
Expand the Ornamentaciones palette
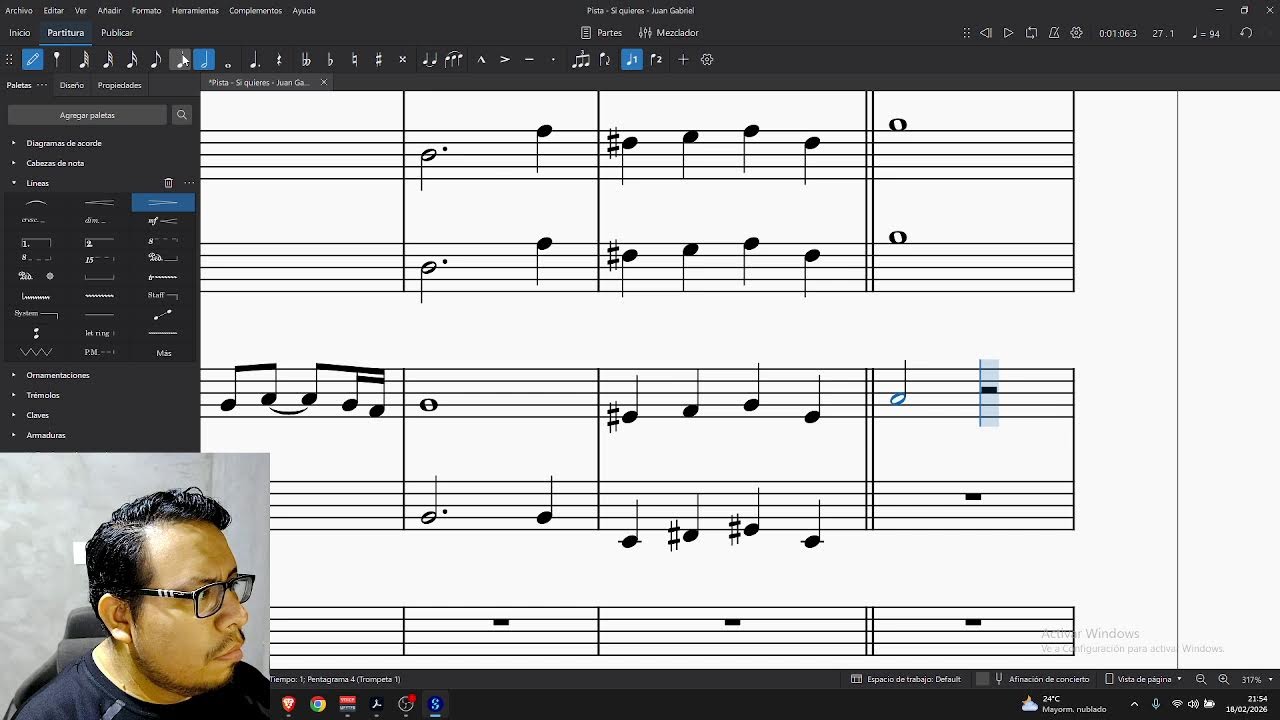tap(14, 375)
